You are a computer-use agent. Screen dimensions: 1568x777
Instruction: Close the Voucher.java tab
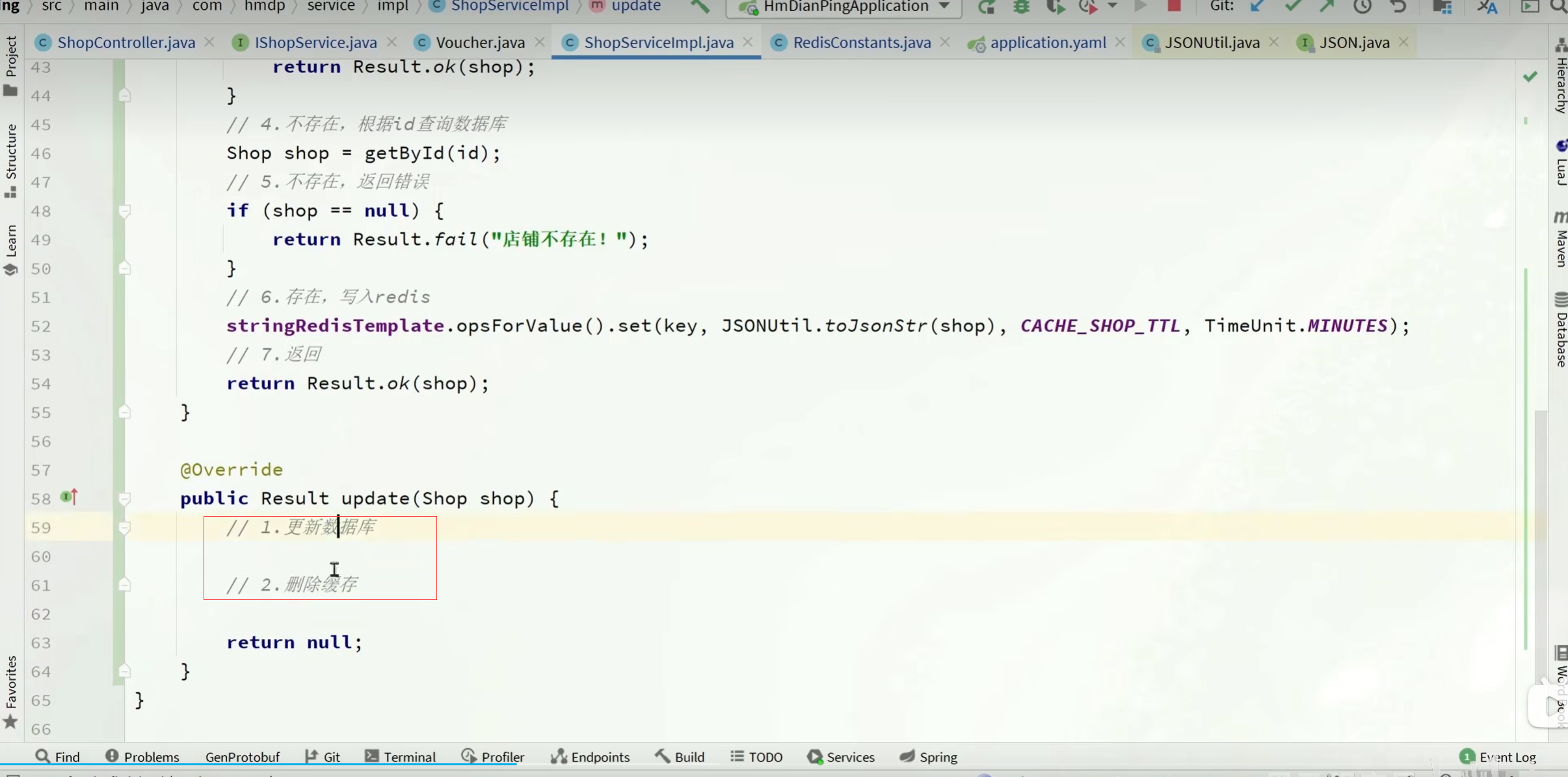tap(540, 42)
